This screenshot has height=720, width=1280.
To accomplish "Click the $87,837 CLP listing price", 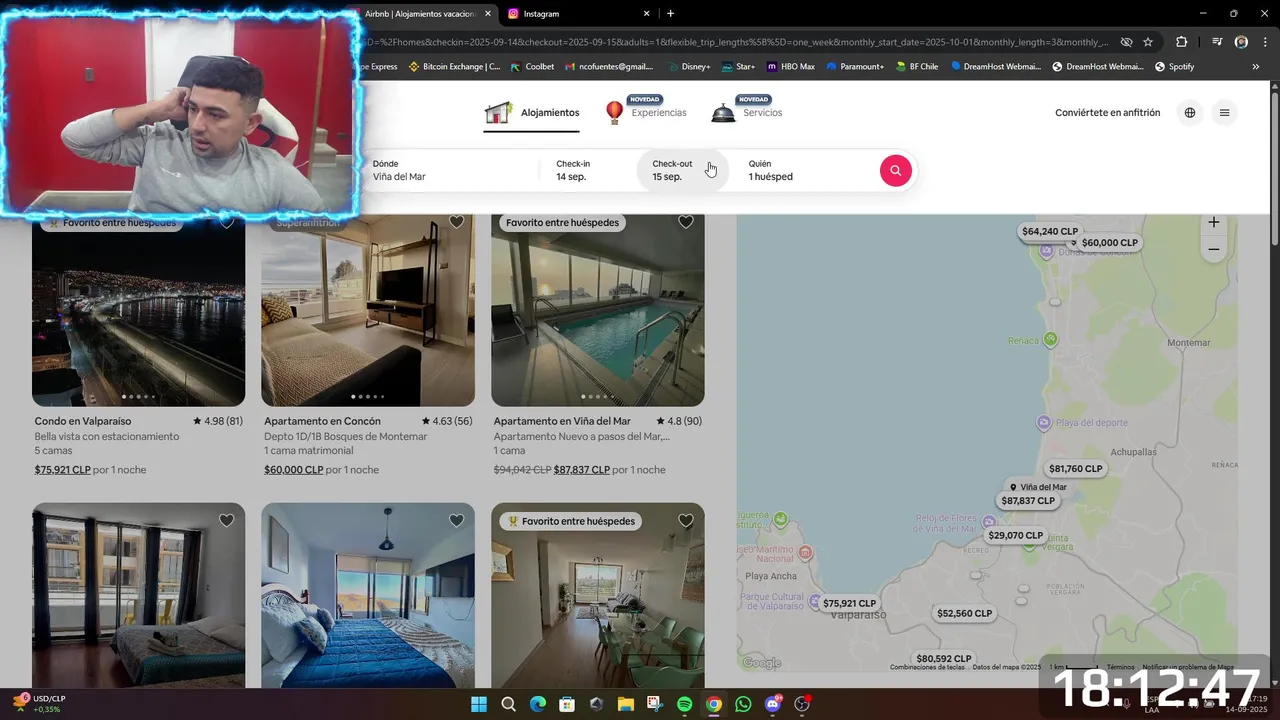I will [581, 470].
